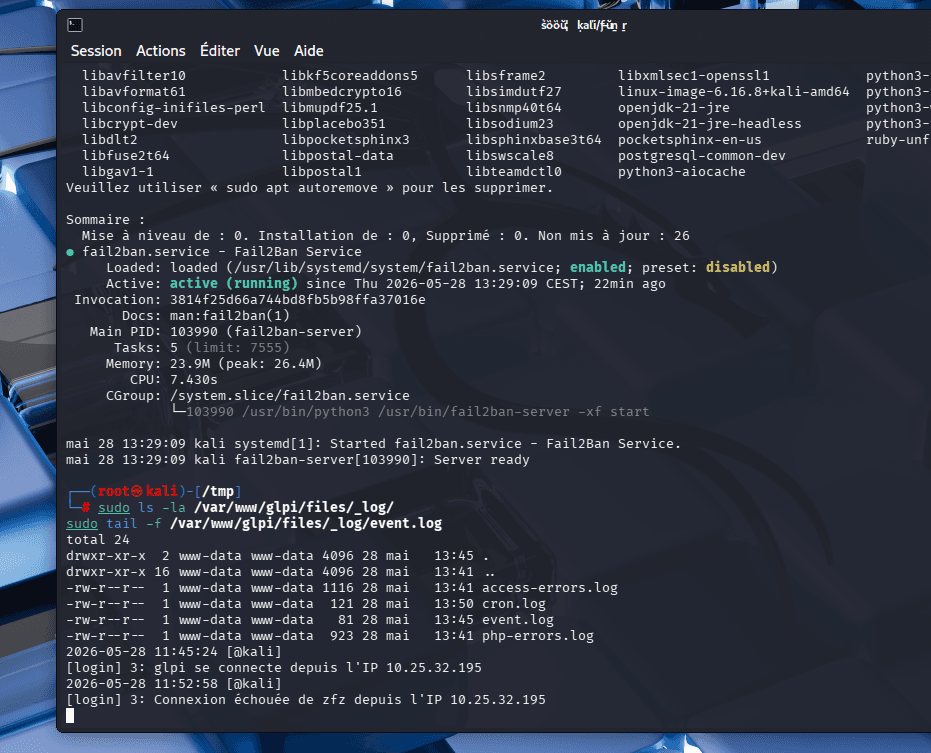Open the Aide menu
The image size is (931, 753).
[309, 51]
